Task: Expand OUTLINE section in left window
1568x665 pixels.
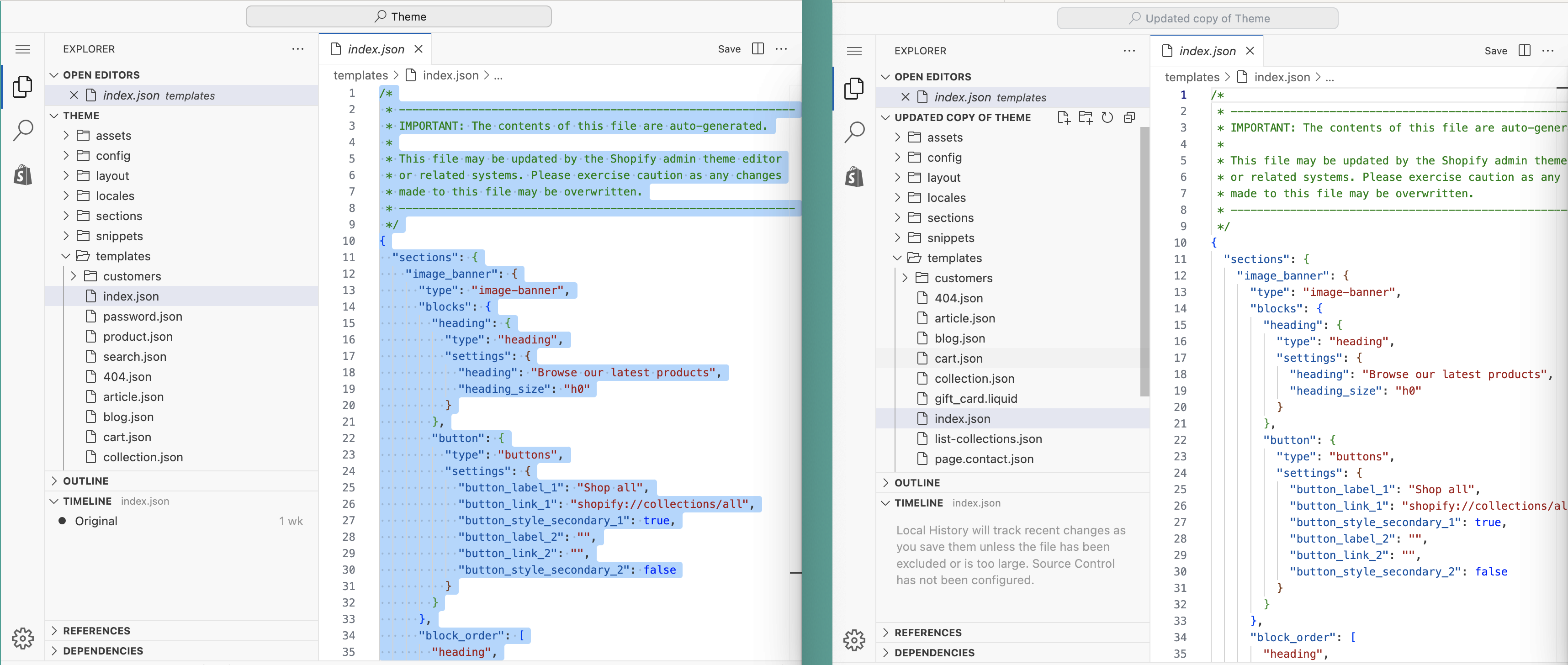Action: (x=85, y=480)
